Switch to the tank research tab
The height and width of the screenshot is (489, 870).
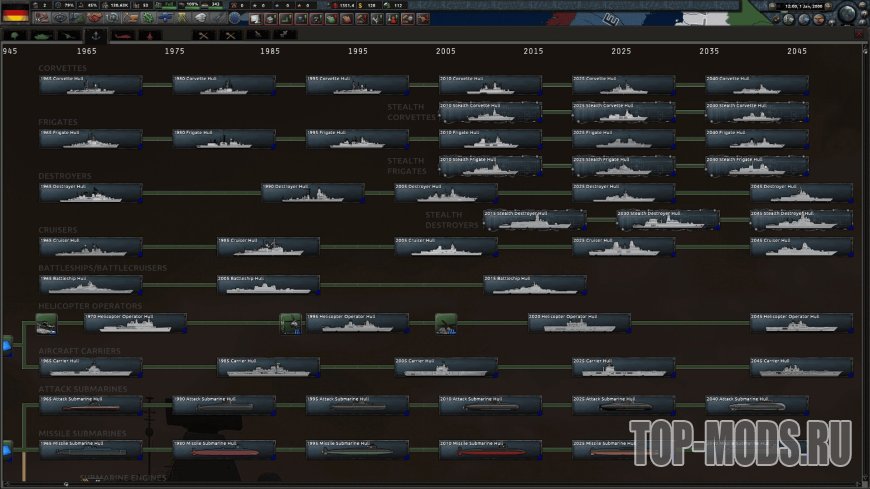(x=42, y=35)
